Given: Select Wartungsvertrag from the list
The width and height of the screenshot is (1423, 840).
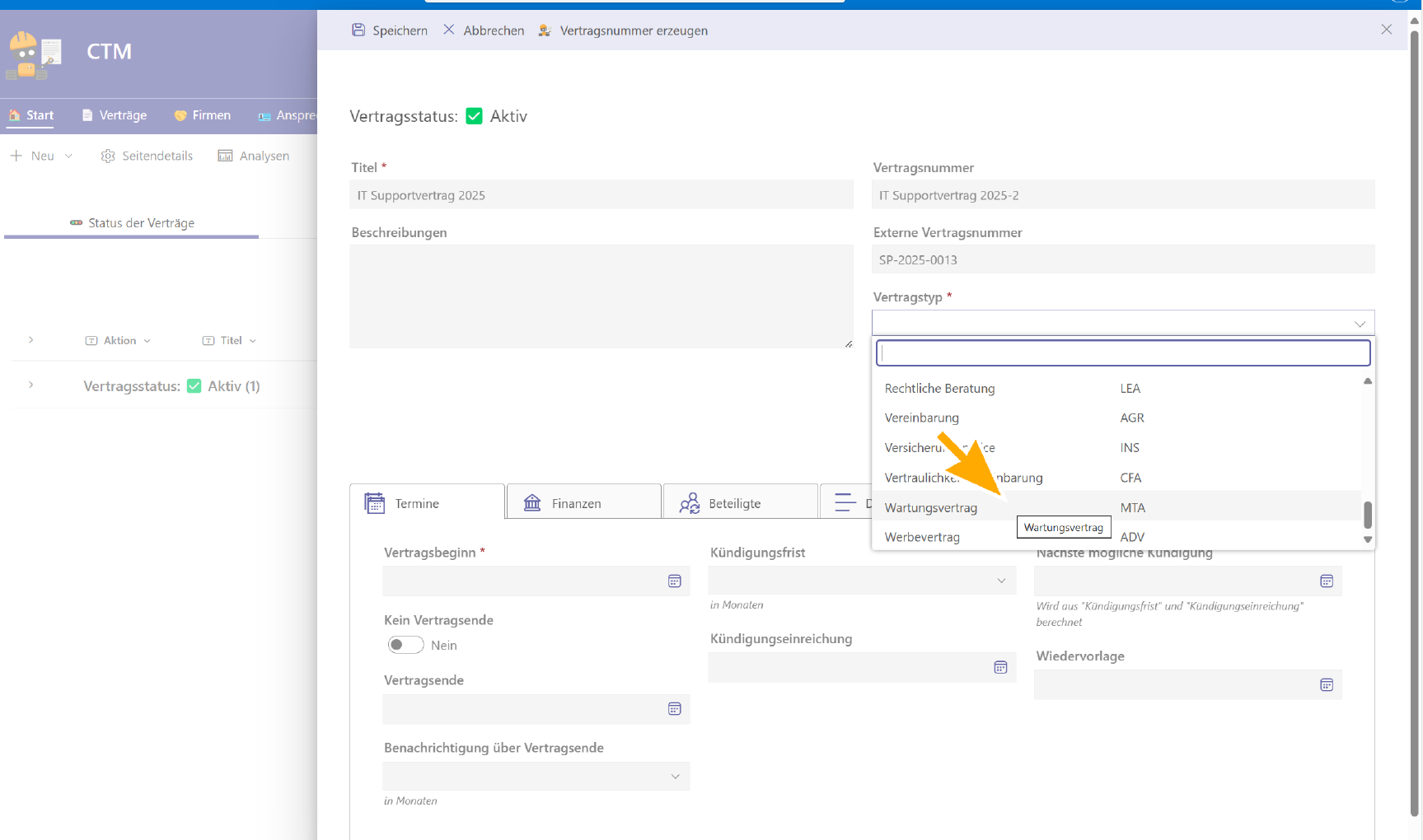Looking at the screenshot, I should click(x=931, y=508).
